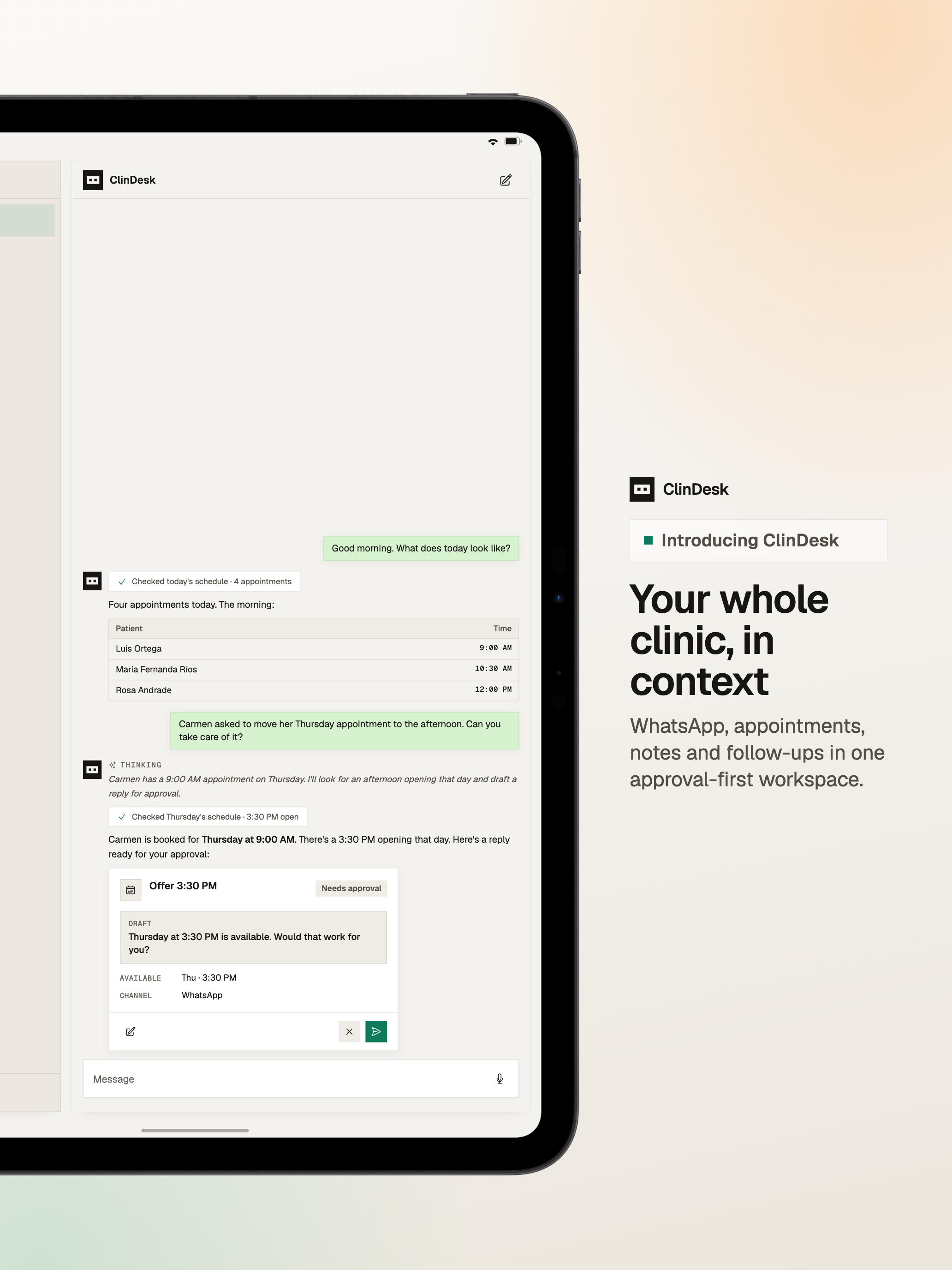
Task: Start a new chat with the compose icon
Action: [x=505, y=180]
